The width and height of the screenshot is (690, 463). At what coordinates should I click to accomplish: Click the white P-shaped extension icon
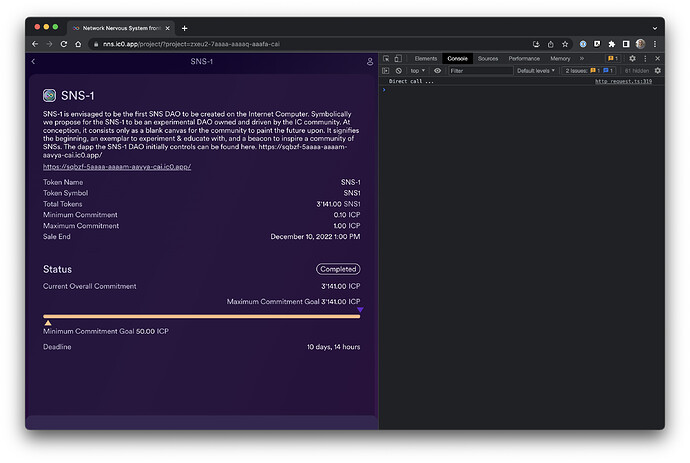(x=597, y=44)
